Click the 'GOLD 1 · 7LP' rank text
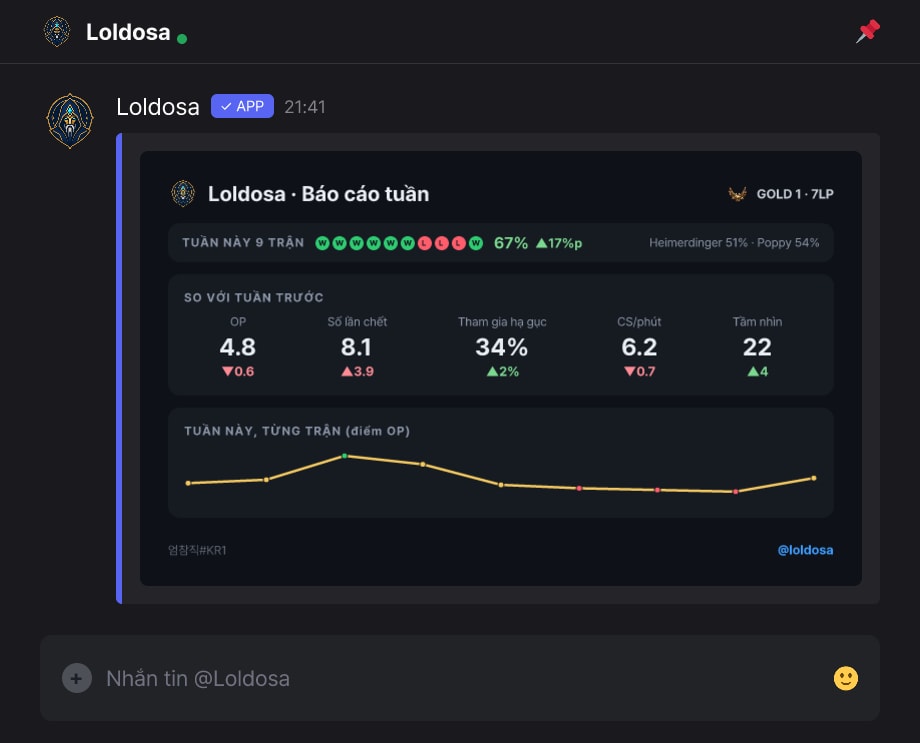 pyautogui.click(x=795, y=194)
